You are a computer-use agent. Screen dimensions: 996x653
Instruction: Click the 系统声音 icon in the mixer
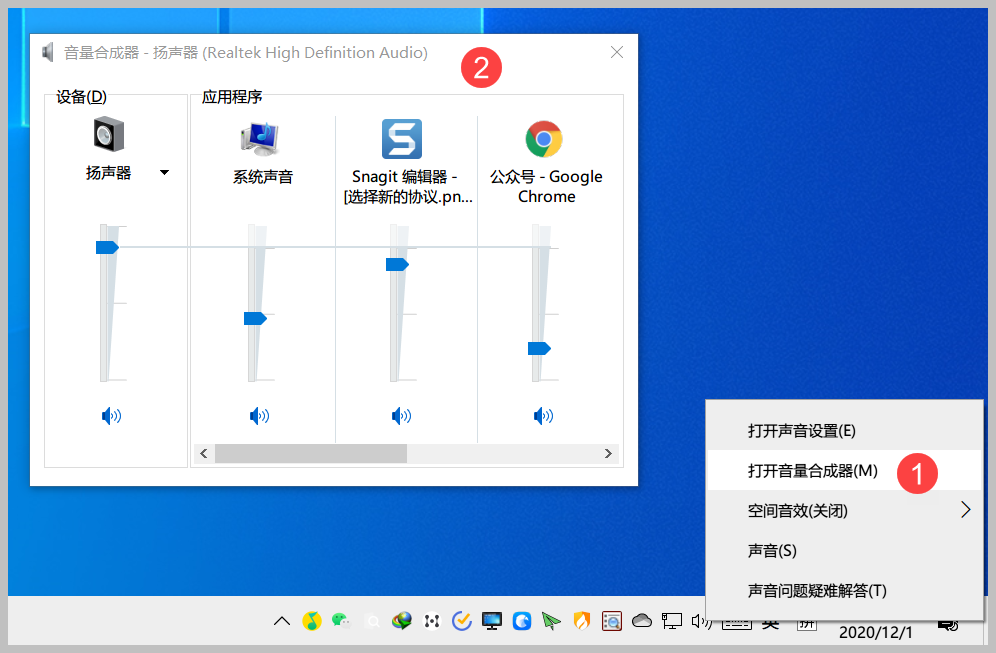[x=259, y=138]
